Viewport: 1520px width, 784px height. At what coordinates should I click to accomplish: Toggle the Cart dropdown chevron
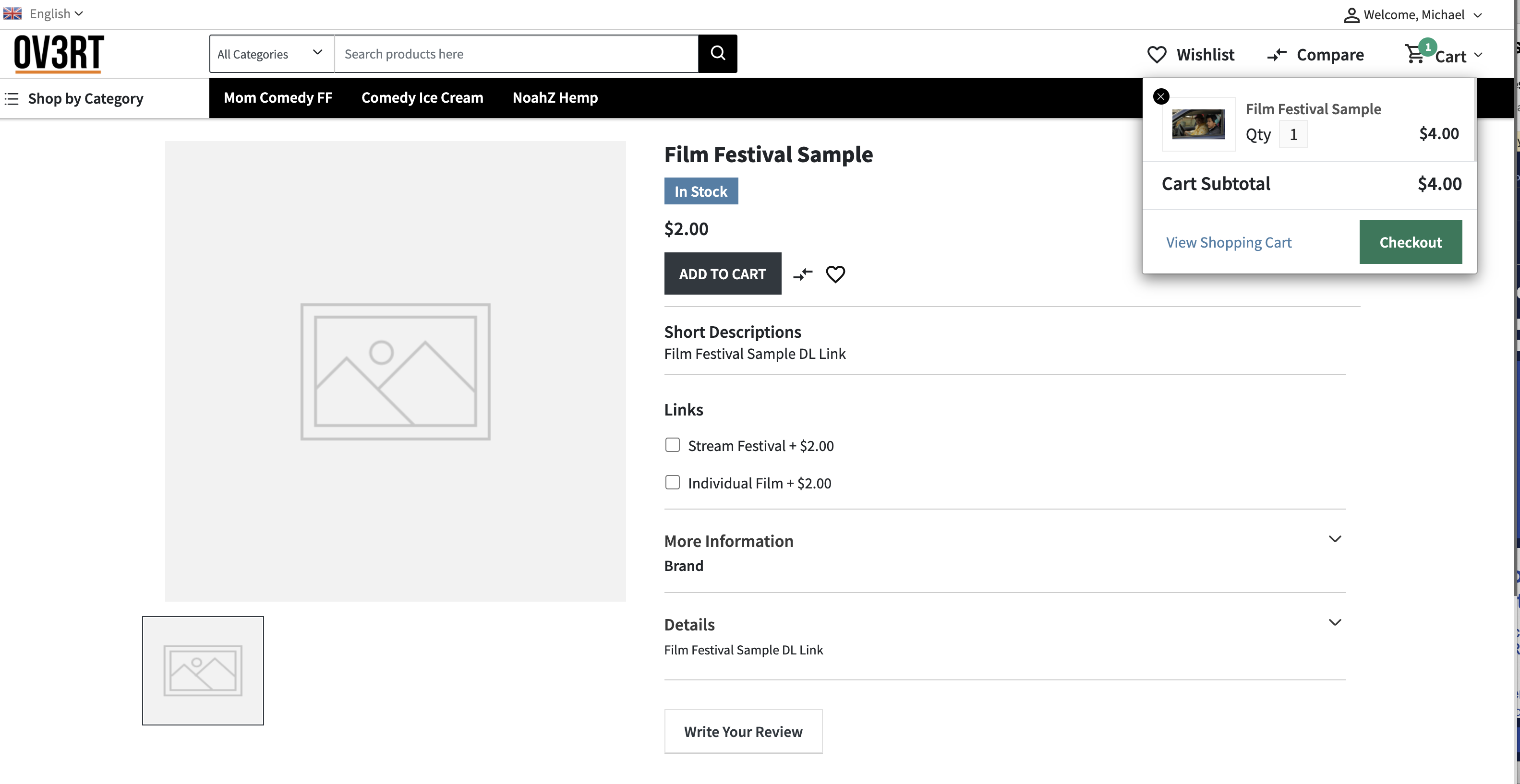point(1478,55)
